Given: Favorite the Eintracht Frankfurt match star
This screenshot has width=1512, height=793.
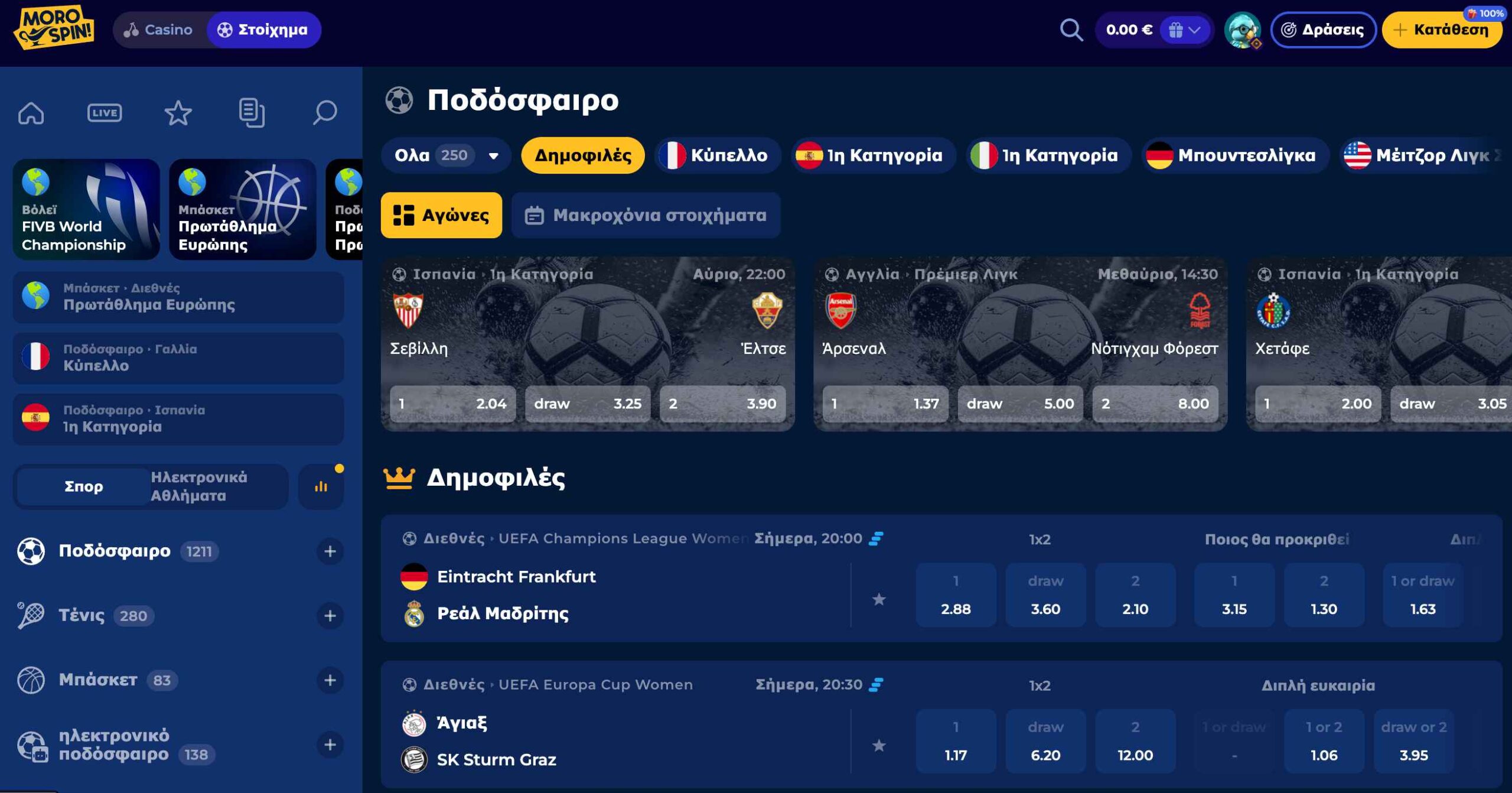Looking at the screenshot, I should 879,599.
